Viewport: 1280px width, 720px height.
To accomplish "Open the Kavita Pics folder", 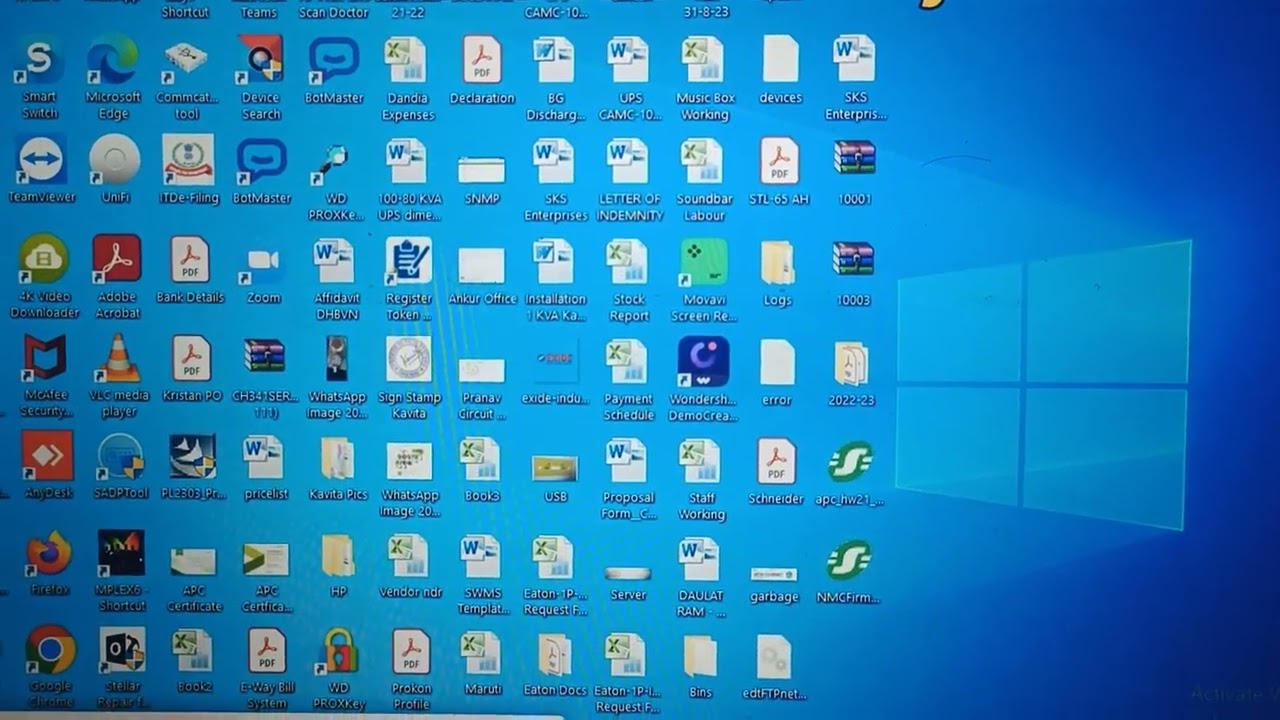I will click(338, 460).
